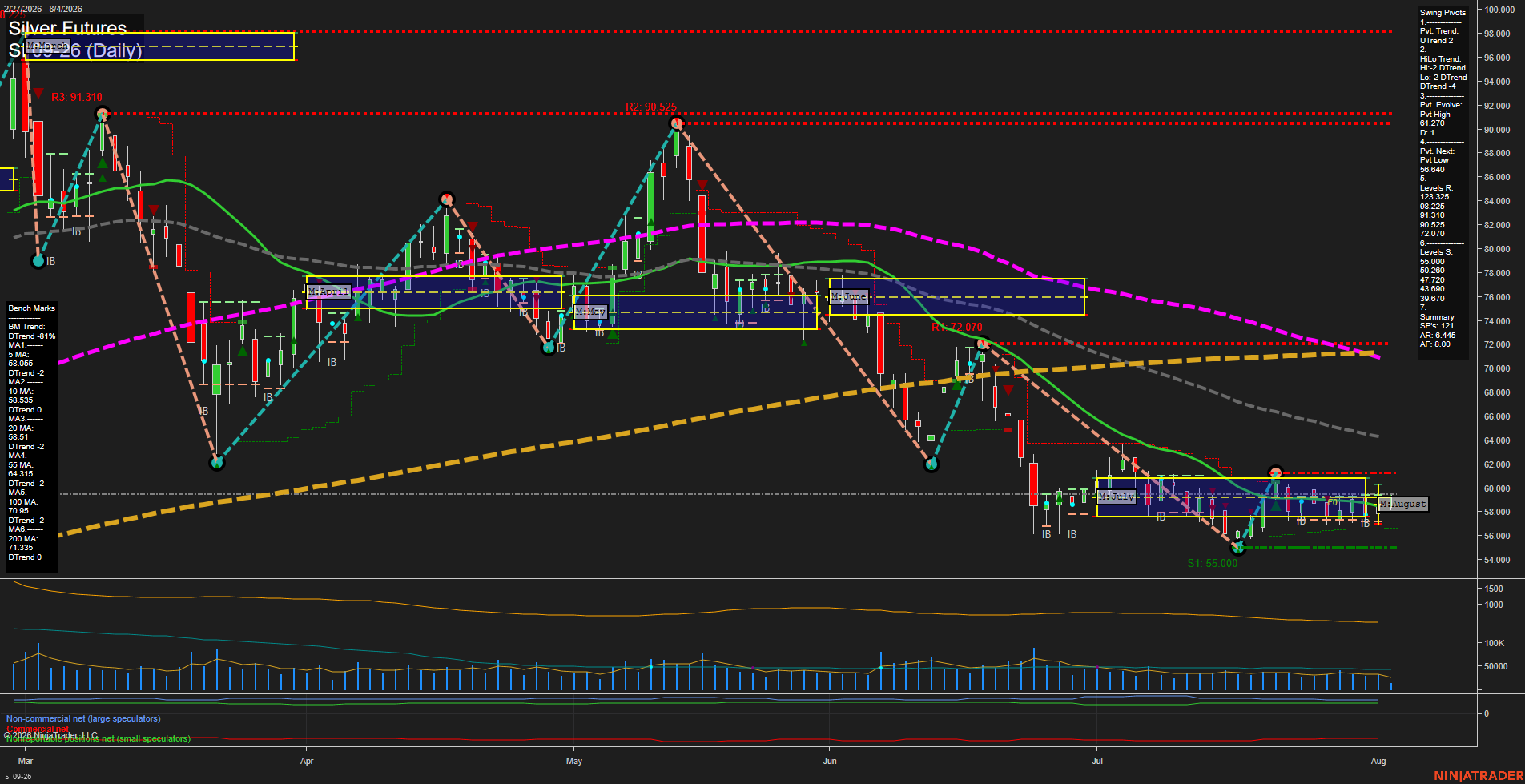
Task: Click the AR: 6.445 summary entry
Action: click(1438, 336)
